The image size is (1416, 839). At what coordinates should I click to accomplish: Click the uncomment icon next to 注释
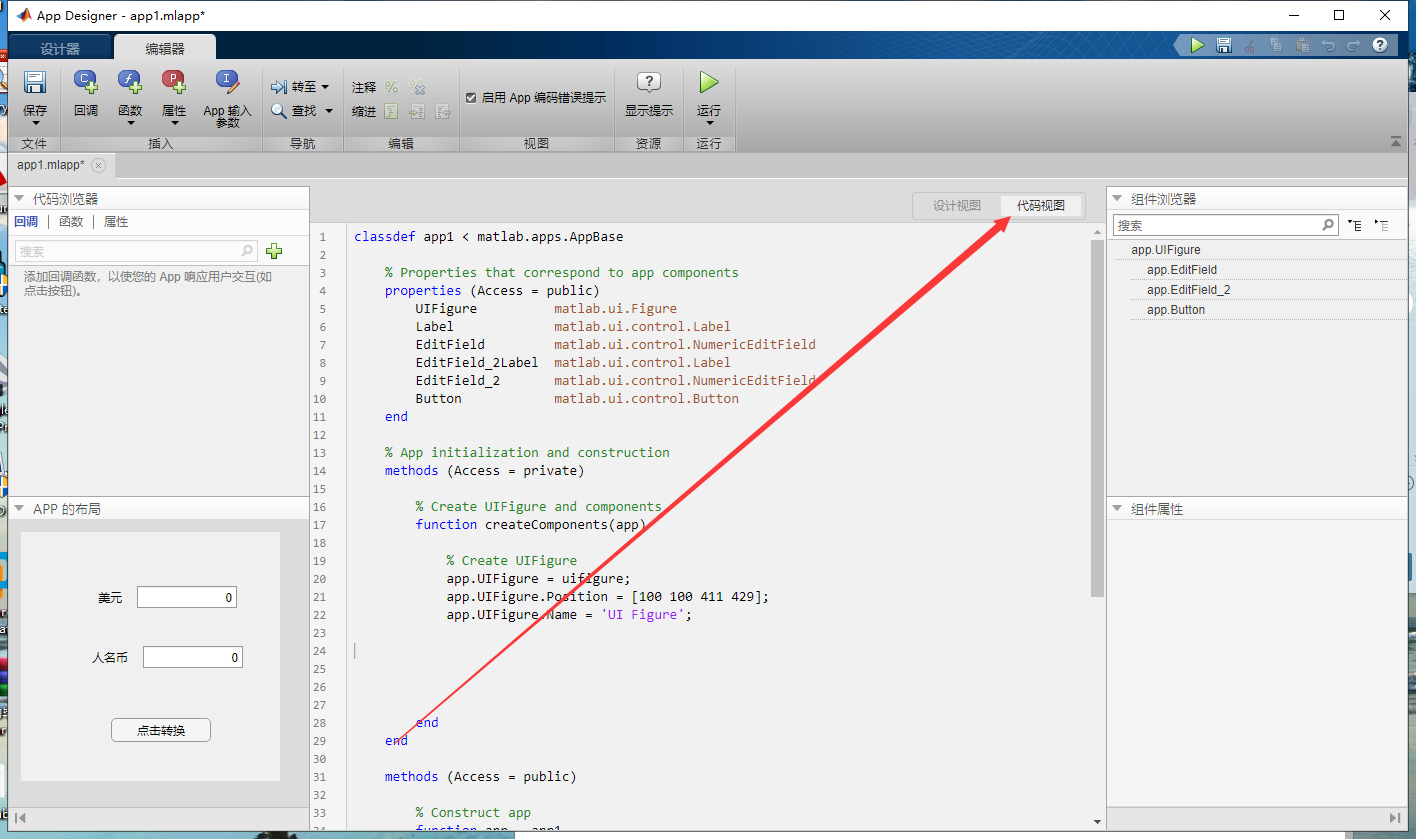coord(417,88)
